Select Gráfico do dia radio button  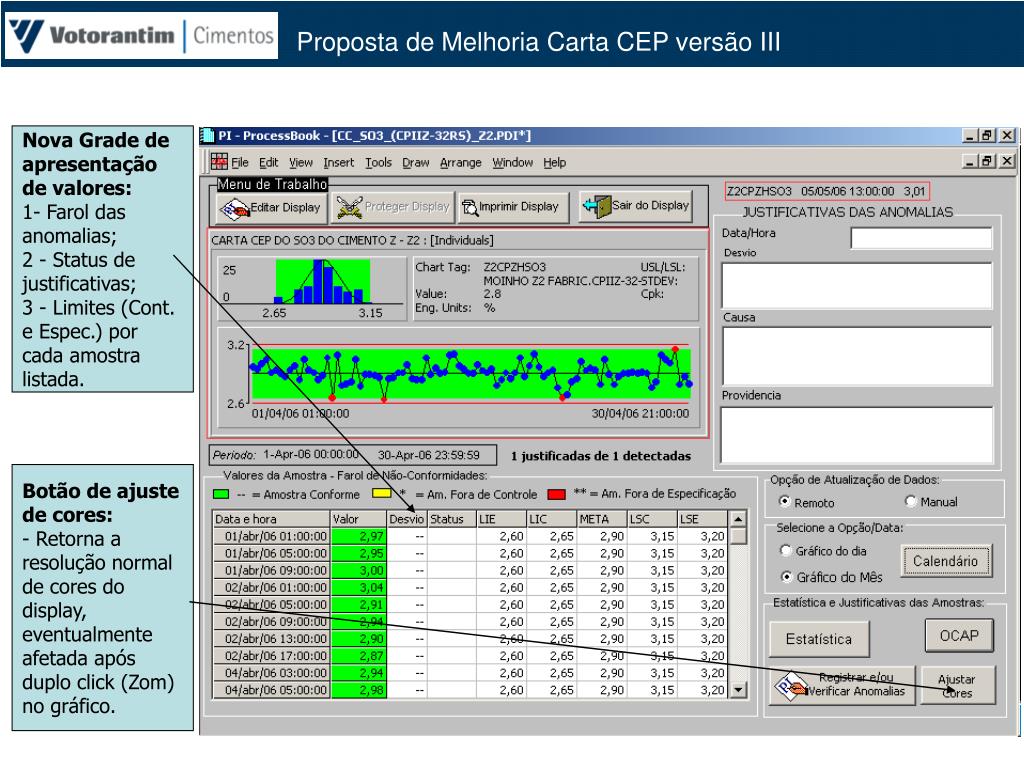pyautogui.click(x=786, y=551)
